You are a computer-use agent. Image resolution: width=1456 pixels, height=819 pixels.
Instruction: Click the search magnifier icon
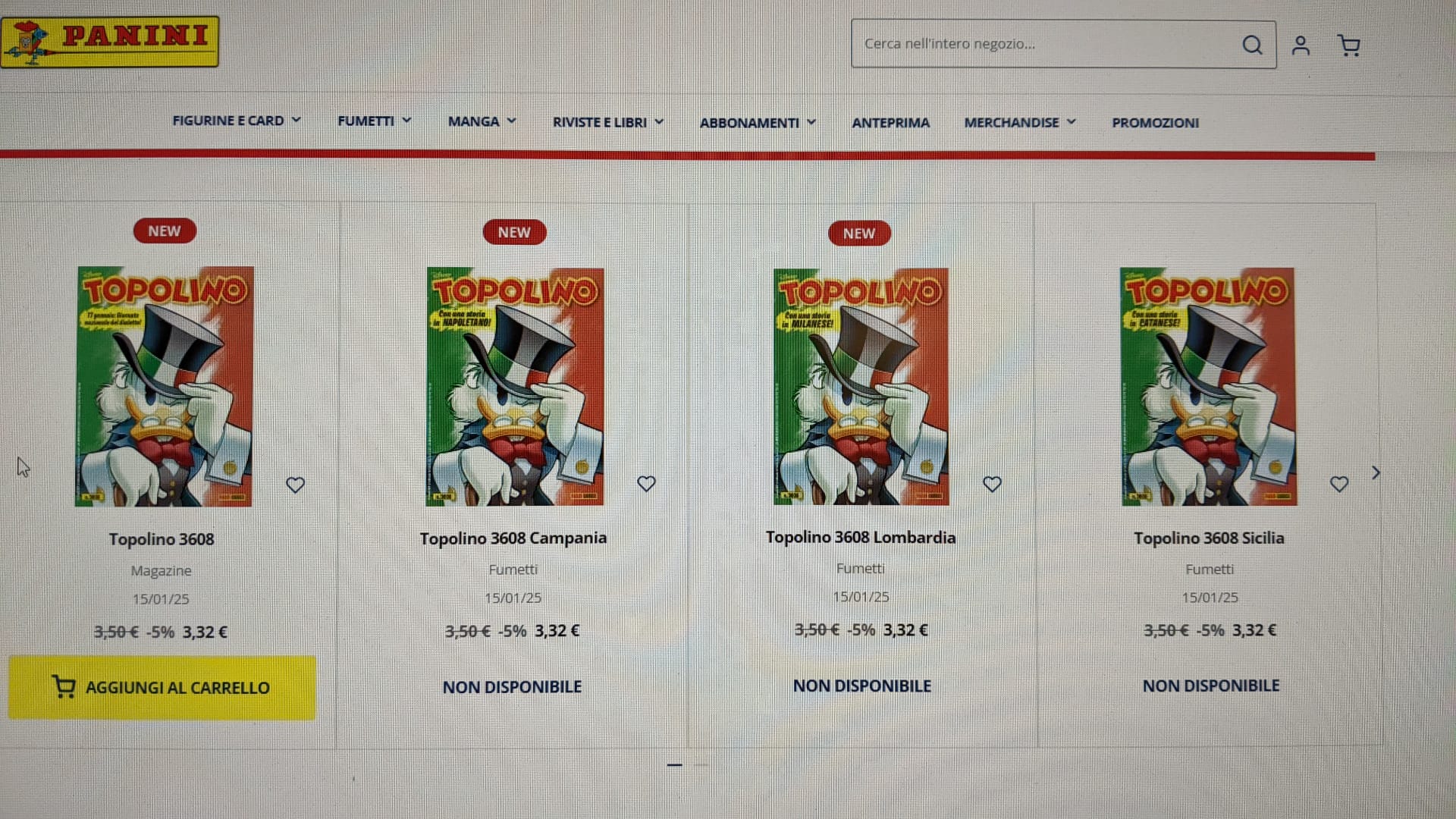point(1252,45)
